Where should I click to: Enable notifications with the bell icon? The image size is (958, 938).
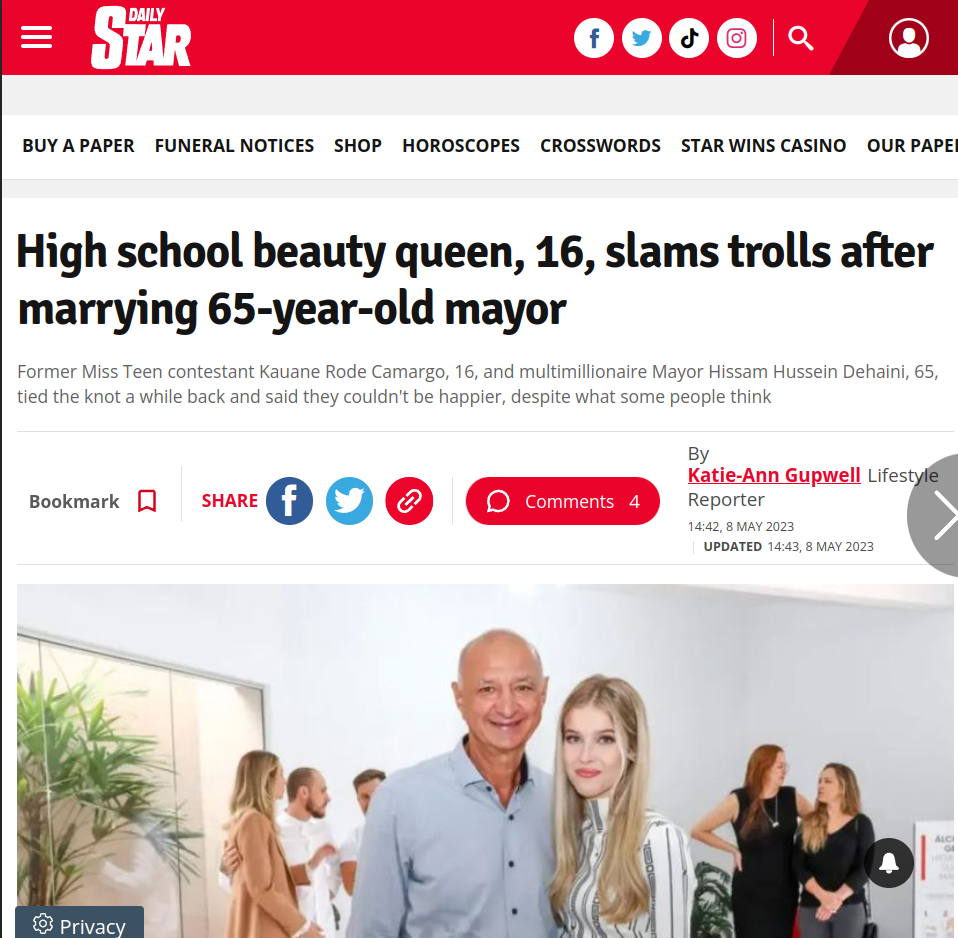pos(889,863)
